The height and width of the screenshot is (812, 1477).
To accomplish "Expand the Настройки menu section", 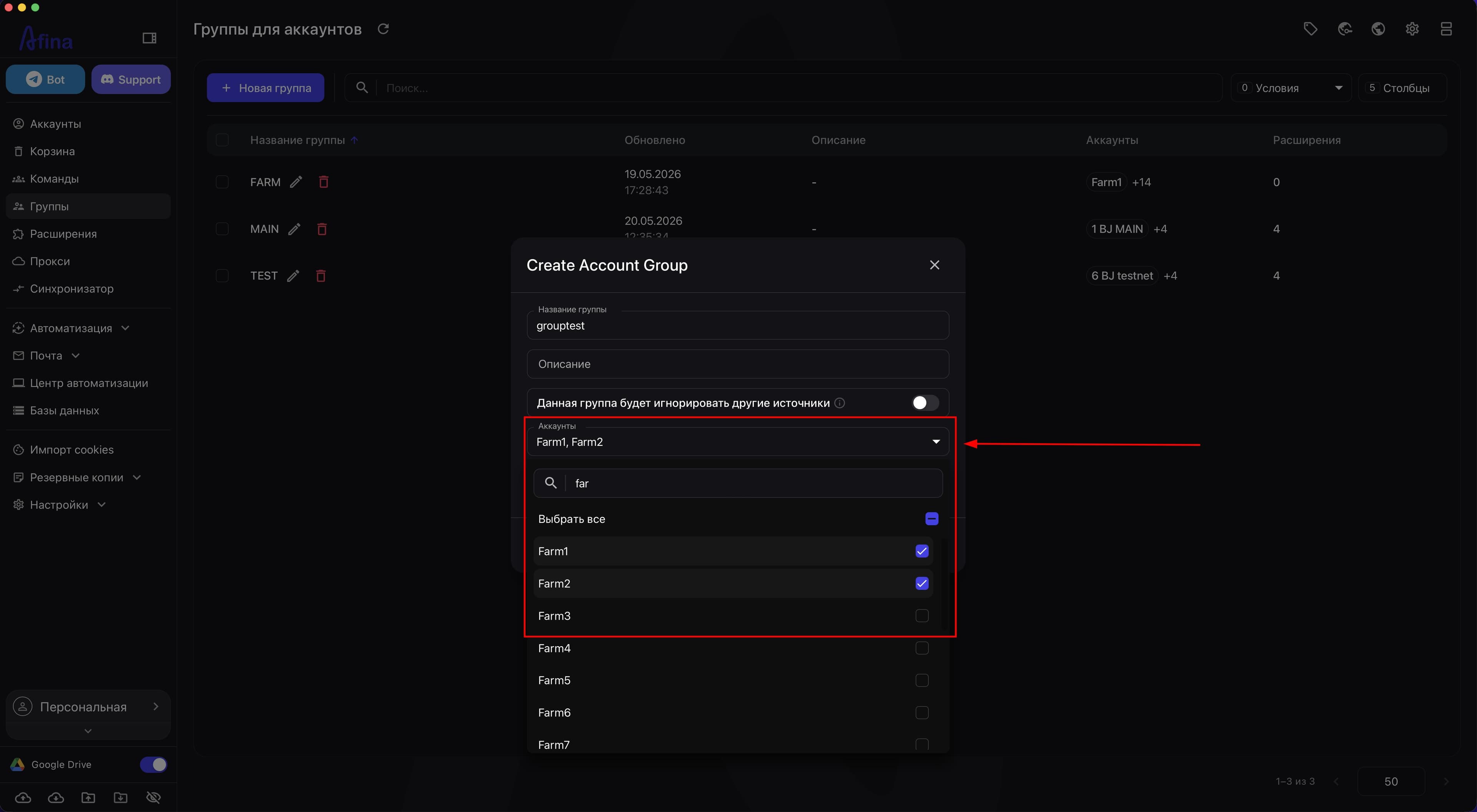I will click(x=59, y=505).
